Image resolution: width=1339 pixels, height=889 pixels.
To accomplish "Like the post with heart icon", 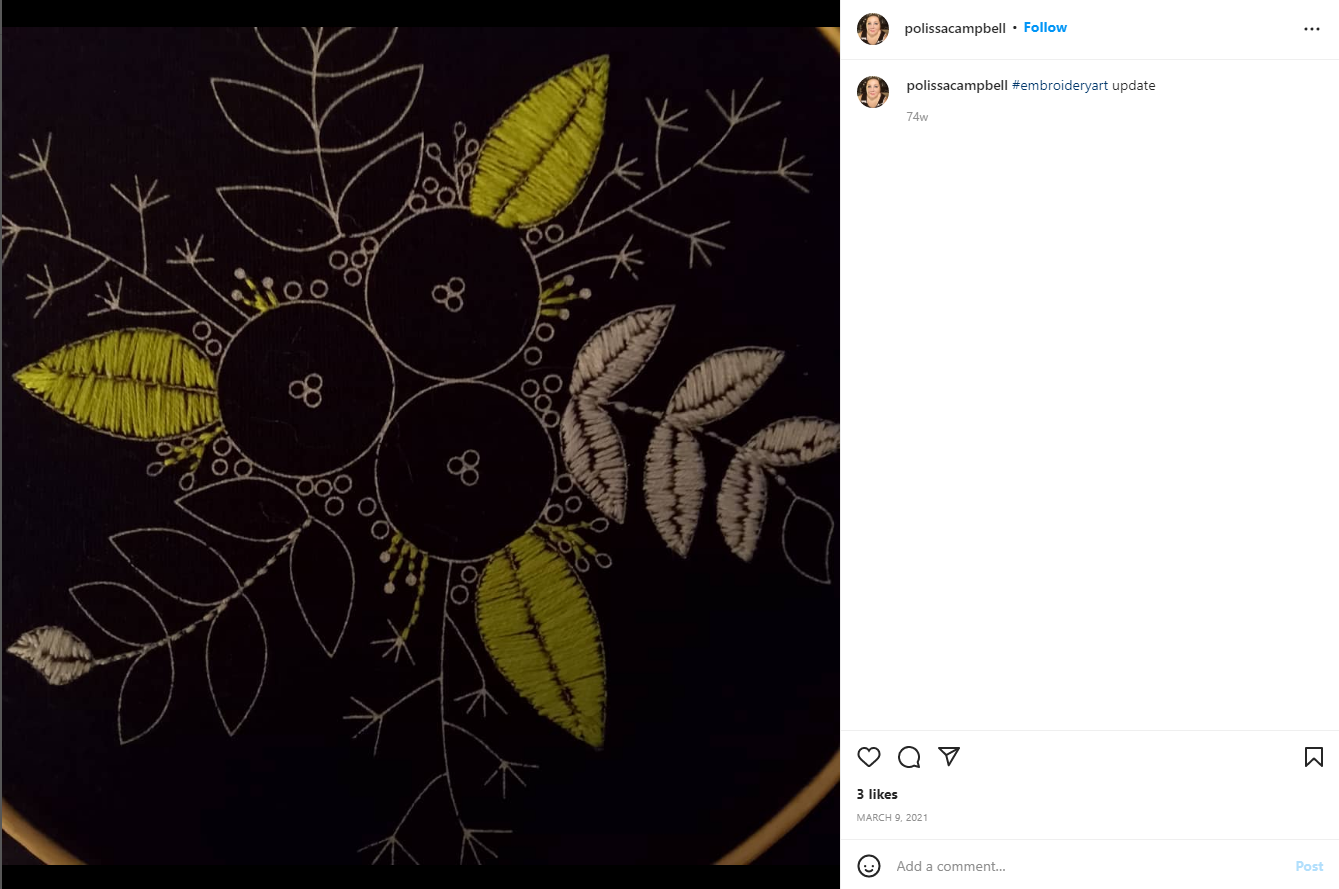I will (869, 757).
